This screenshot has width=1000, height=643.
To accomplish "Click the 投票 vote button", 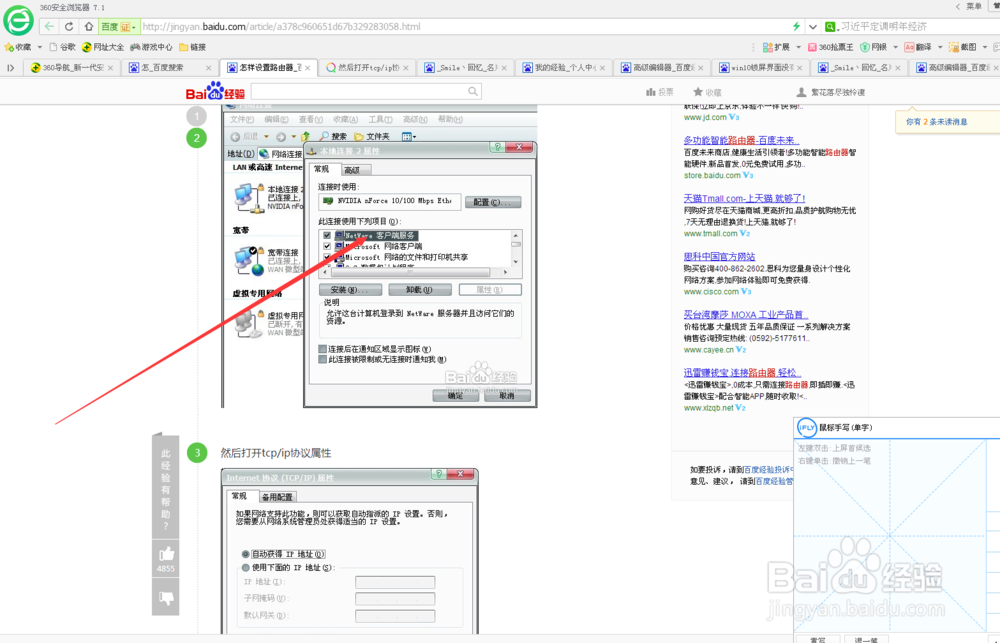I will pyautogui.click(x=659, y=92).
